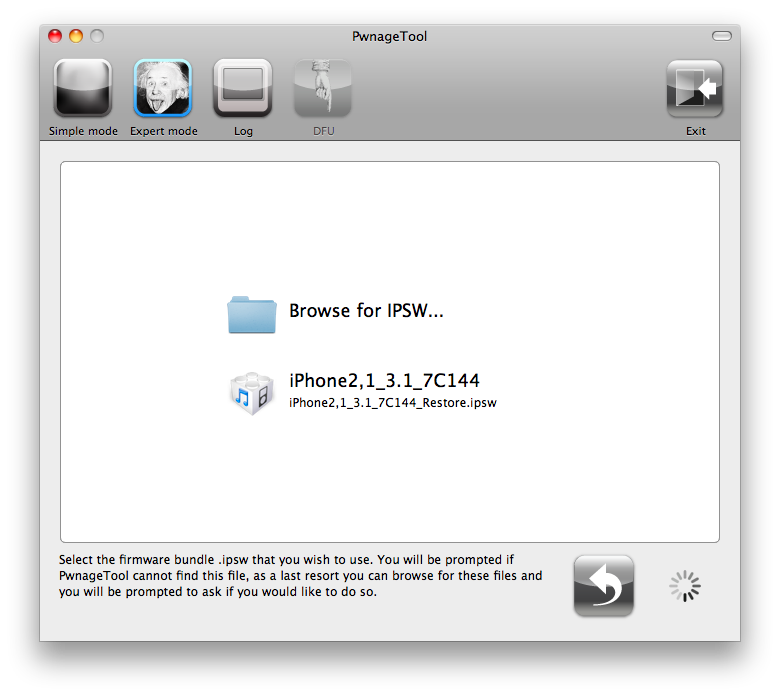Click the 'Exit' label in toolbar
Viewport: 780px width, 696px height.
695,131
